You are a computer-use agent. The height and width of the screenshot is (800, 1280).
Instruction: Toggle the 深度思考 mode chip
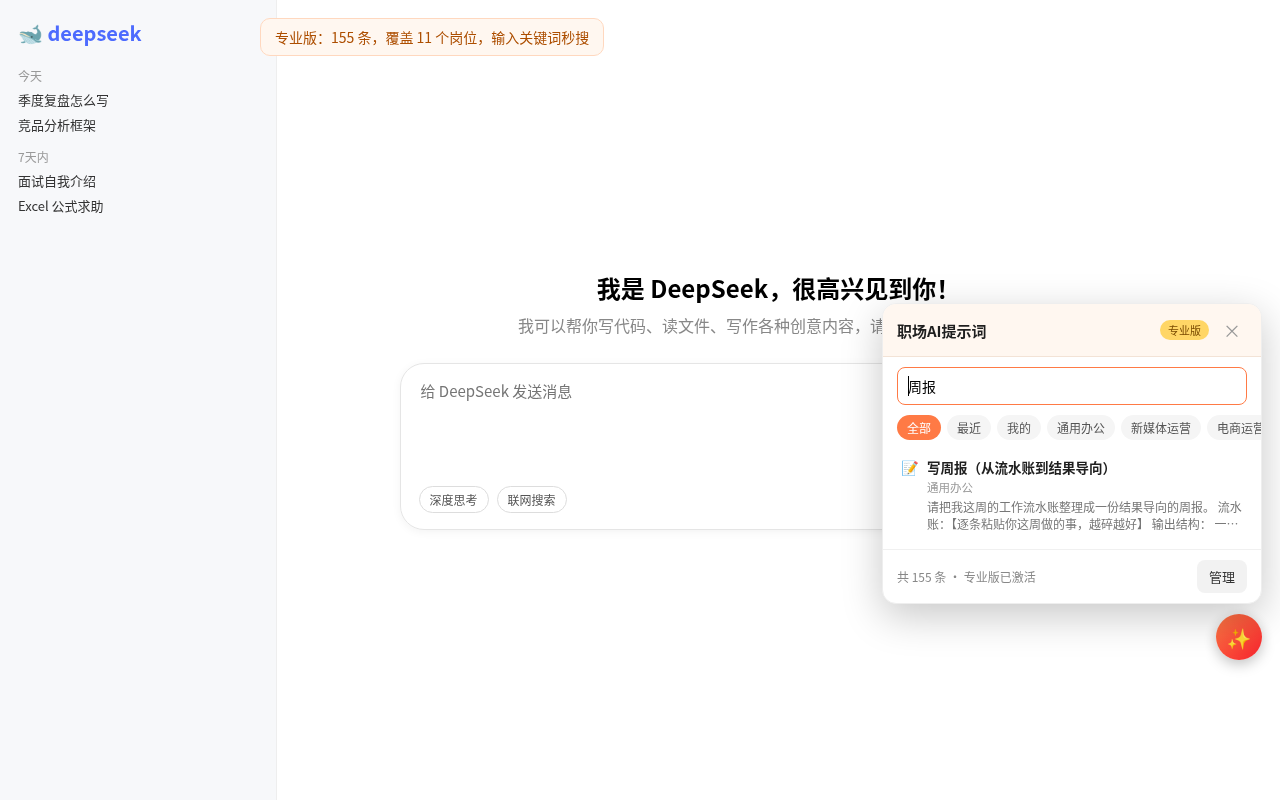[x=454, y=500]
